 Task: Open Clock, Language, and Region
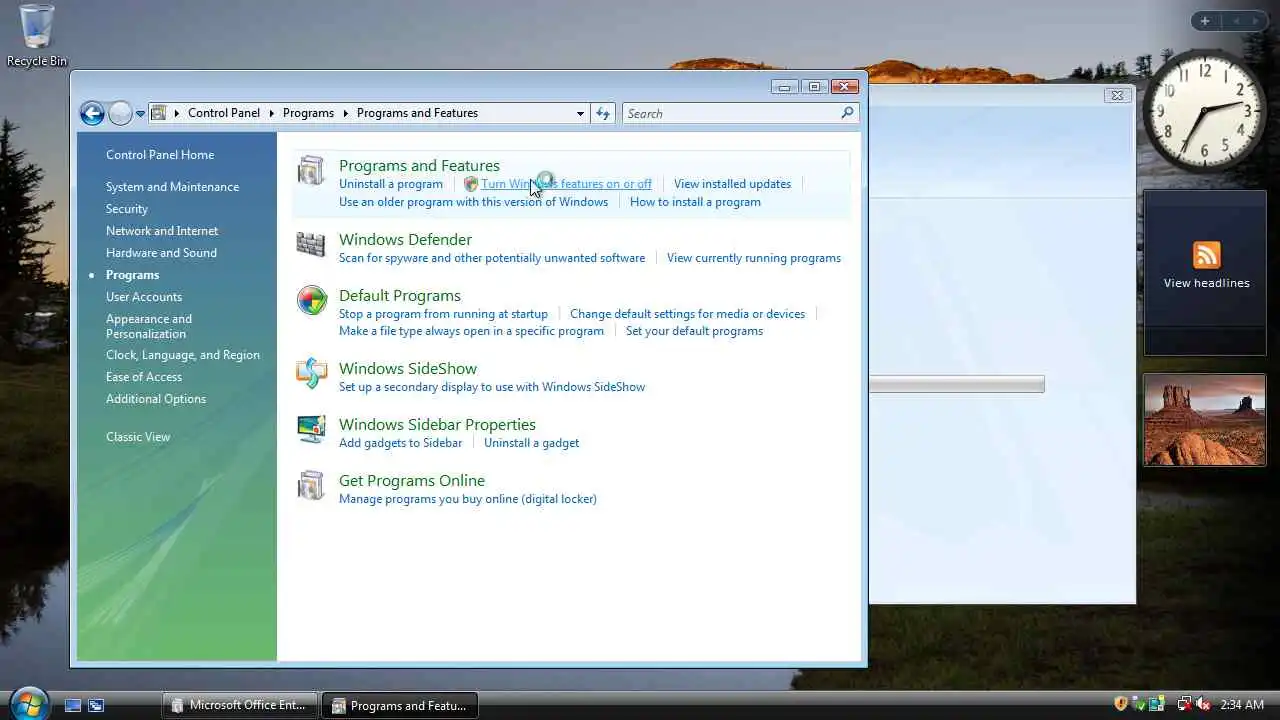[x=183, y=355]
